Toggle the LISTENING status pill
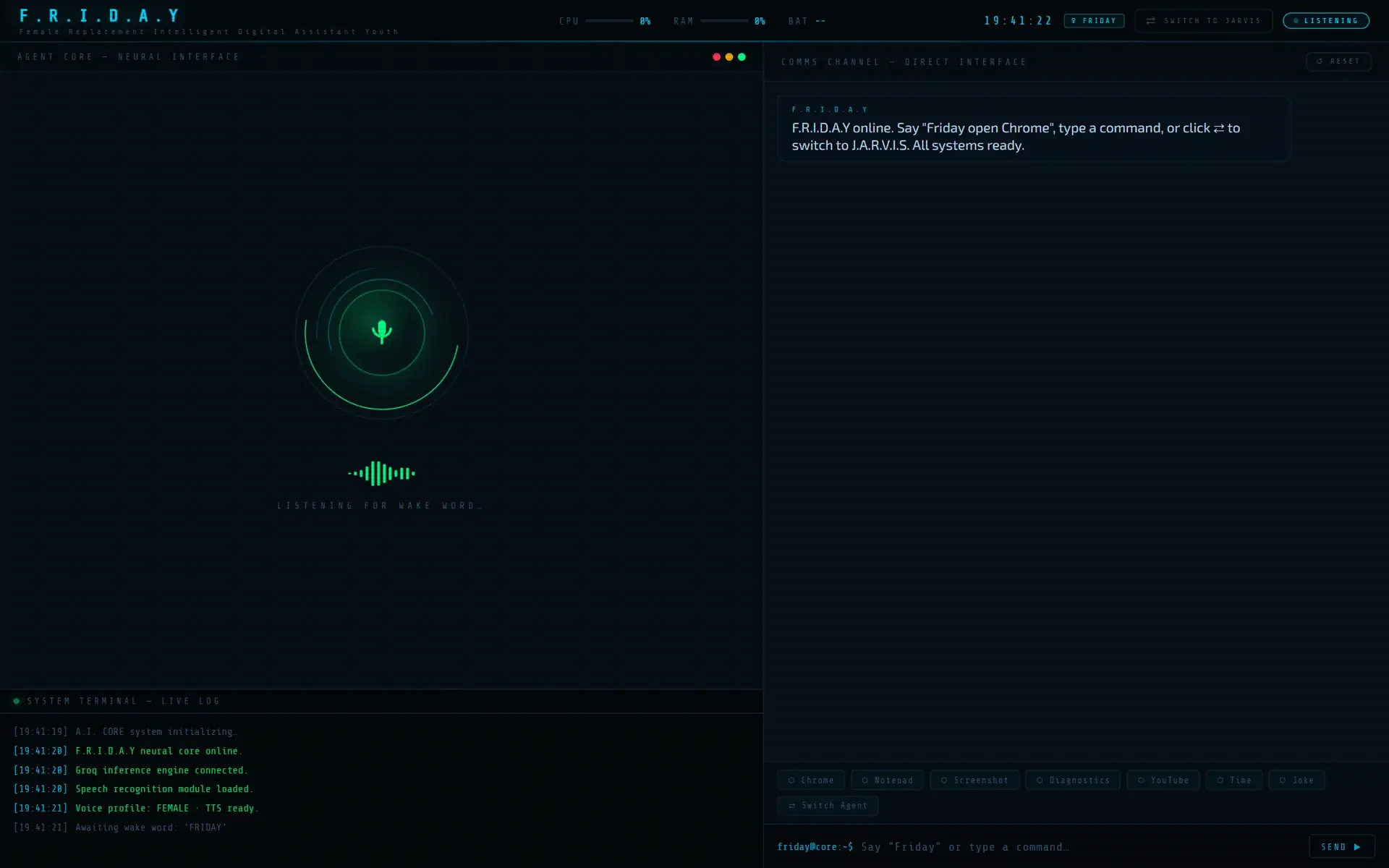 (1326, 21)
